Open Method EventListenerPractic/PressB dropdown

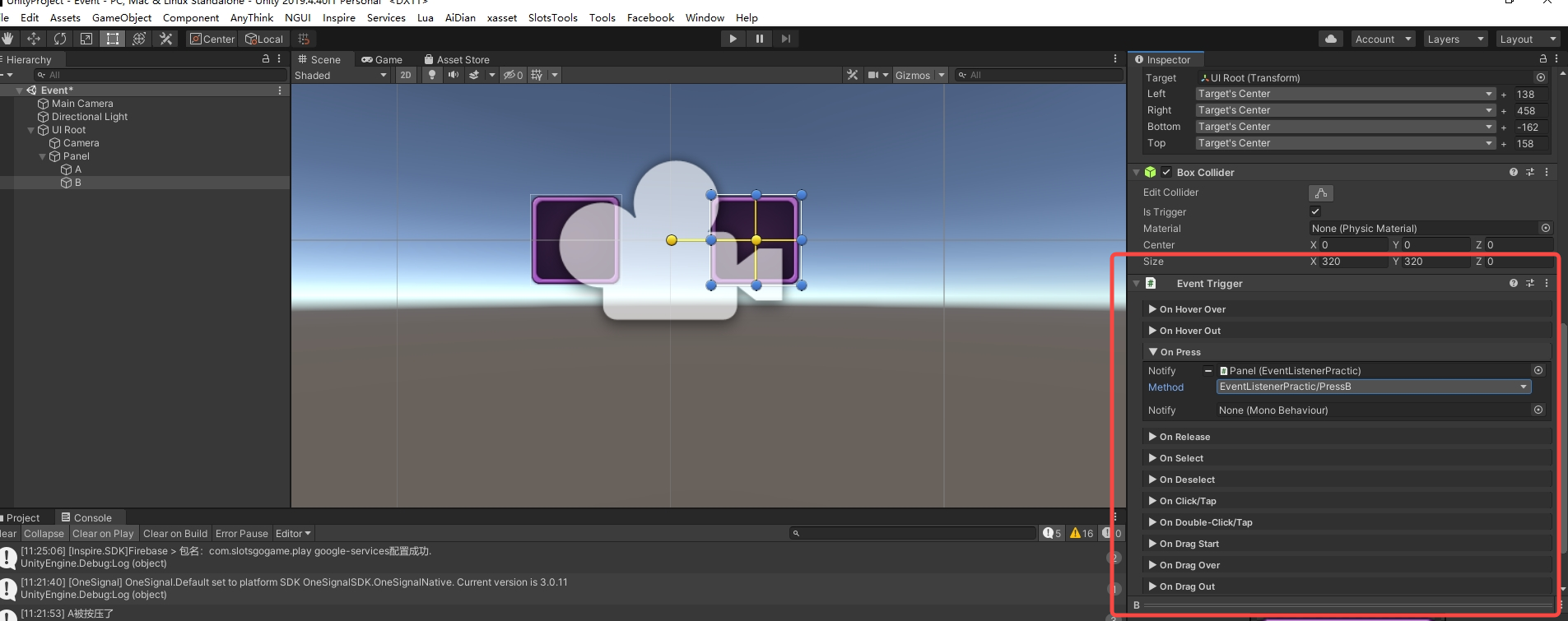click(1374, 387)
